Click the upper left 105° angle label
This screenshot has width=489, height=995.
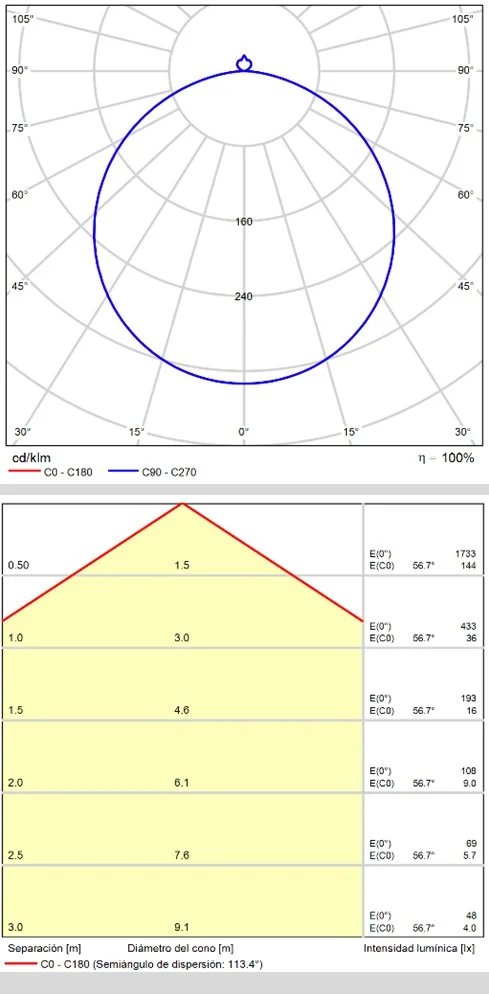[22, 19]
